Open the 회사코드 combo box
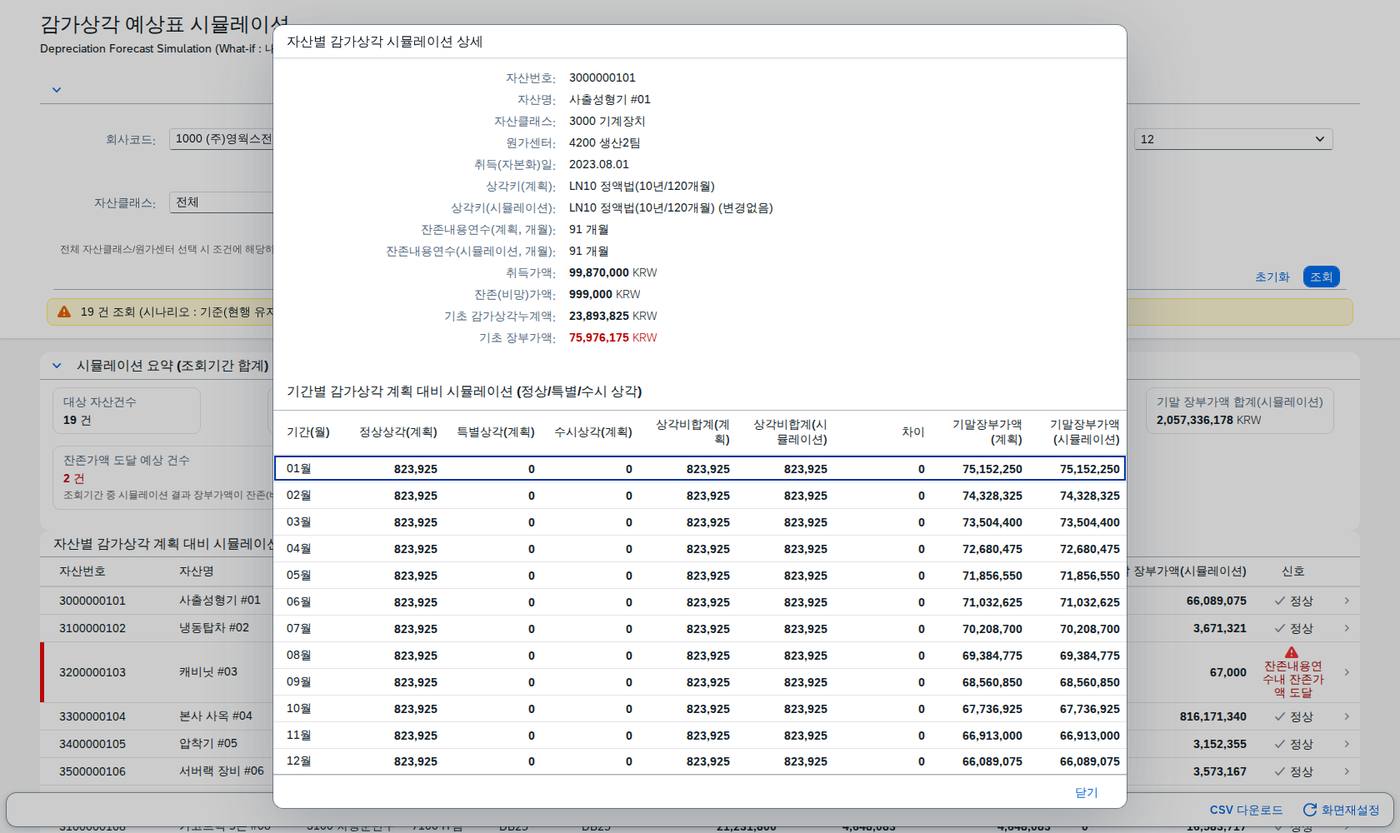 pyautogui.click(x=222, y=139)
